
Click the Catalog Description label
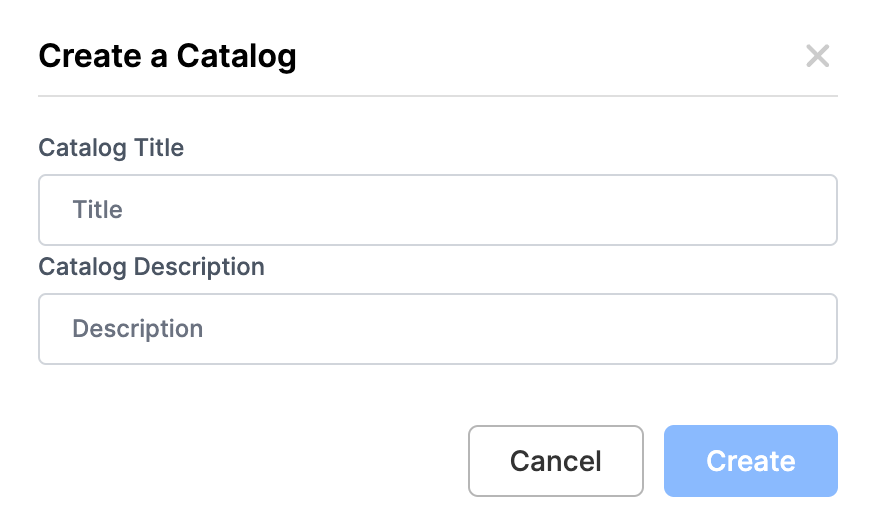click(x=151, y=267)
